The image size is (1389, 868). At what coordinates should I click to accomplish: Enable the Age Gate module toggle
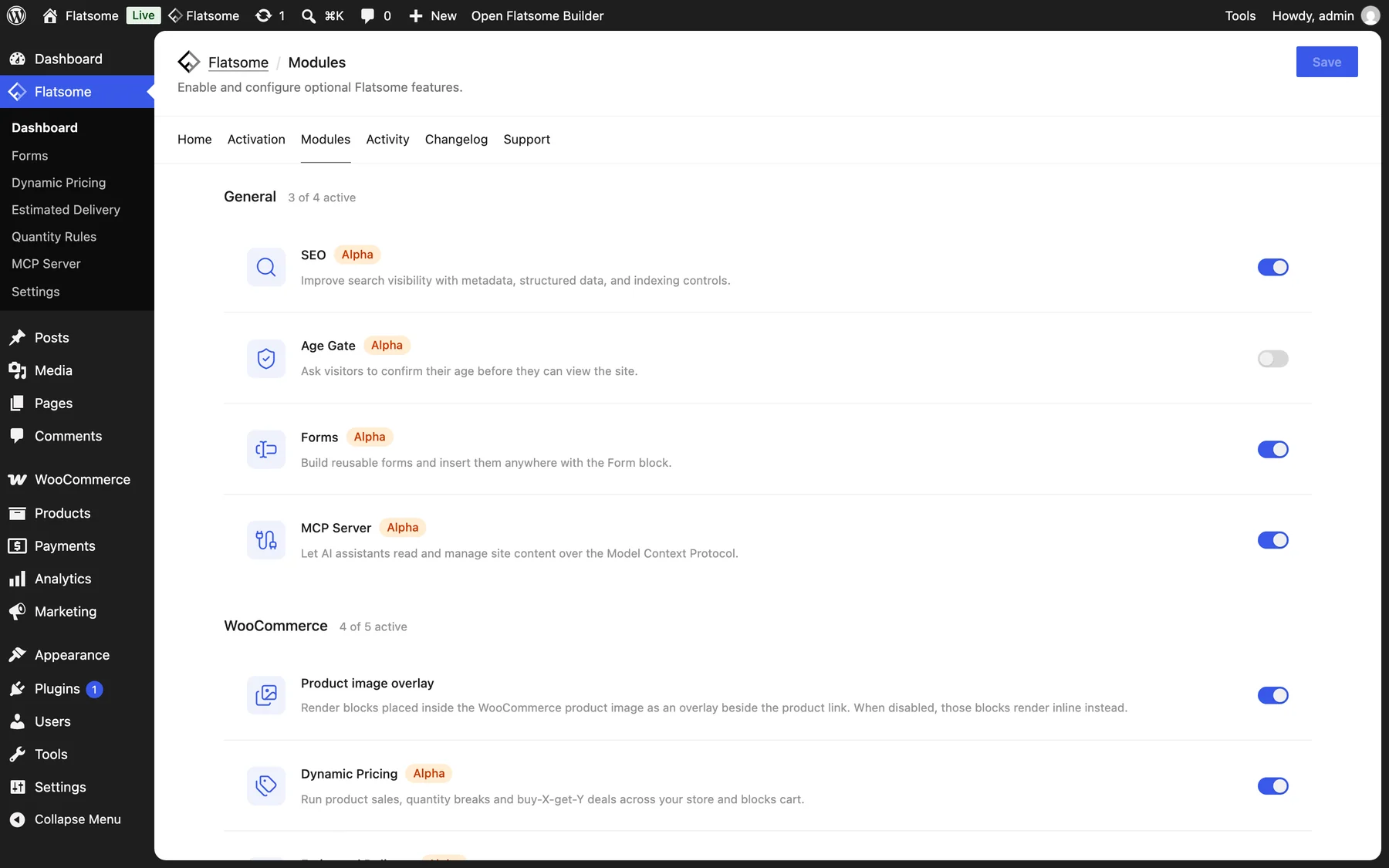point(1273,359)
